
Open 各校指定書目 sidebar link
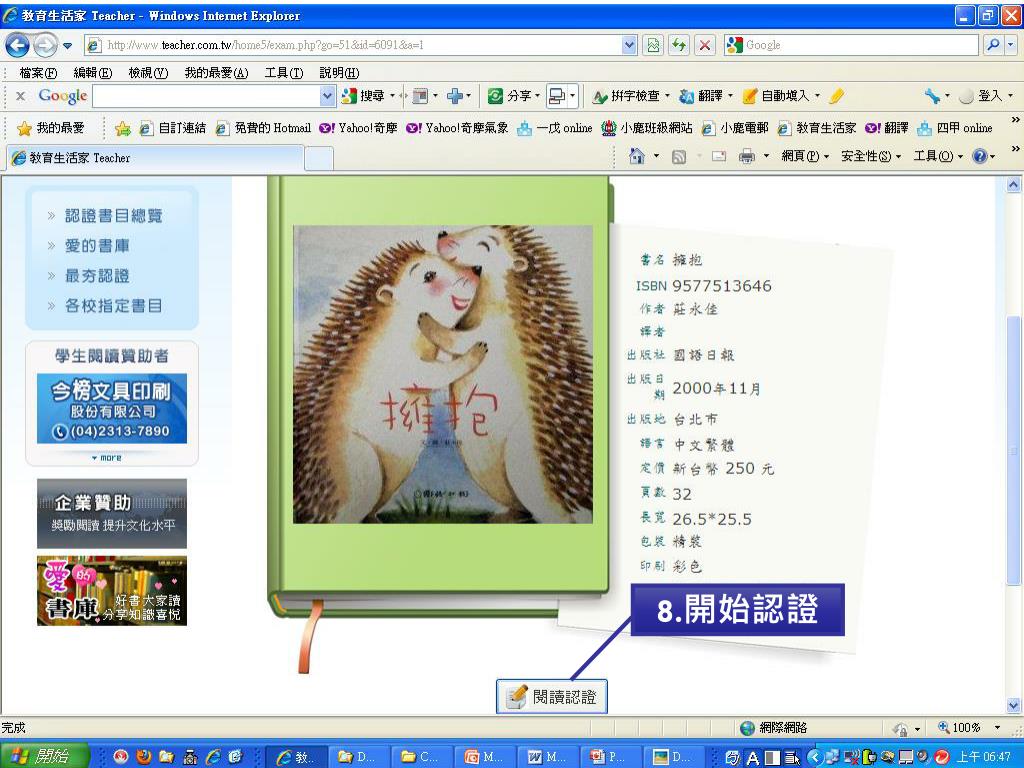(114, 306)
